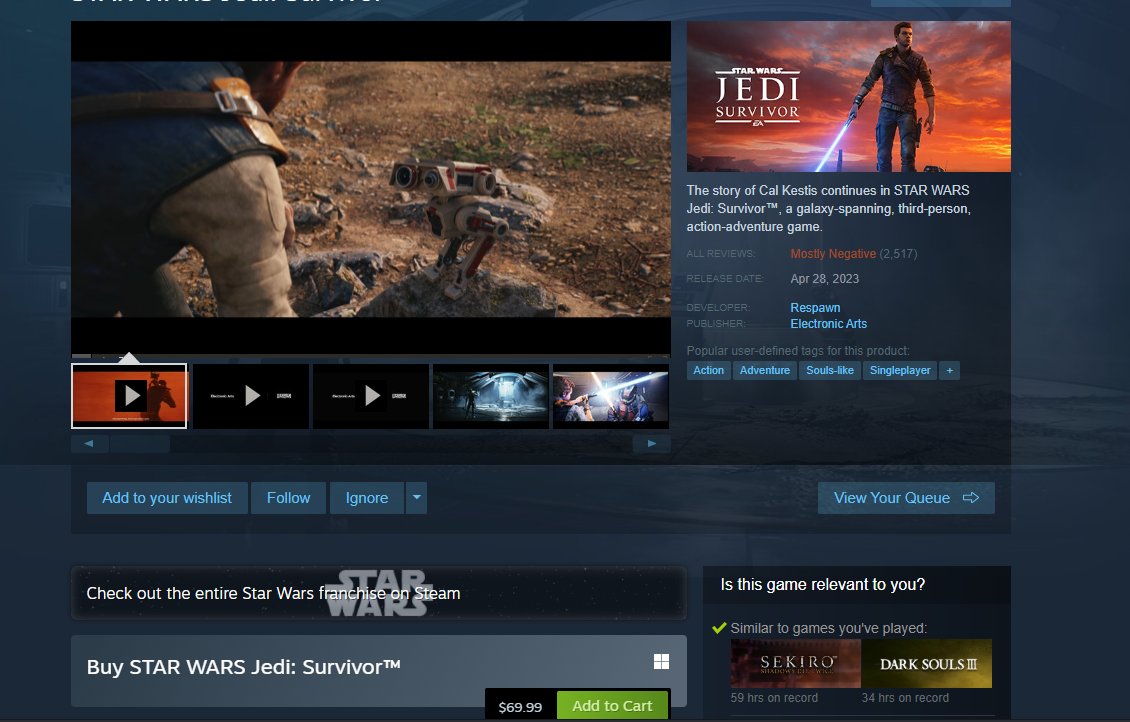Click "Is this game relevant to you?" heading
Screen dimensions: 1130x722
pyautogui.click(x=822, y=584)
